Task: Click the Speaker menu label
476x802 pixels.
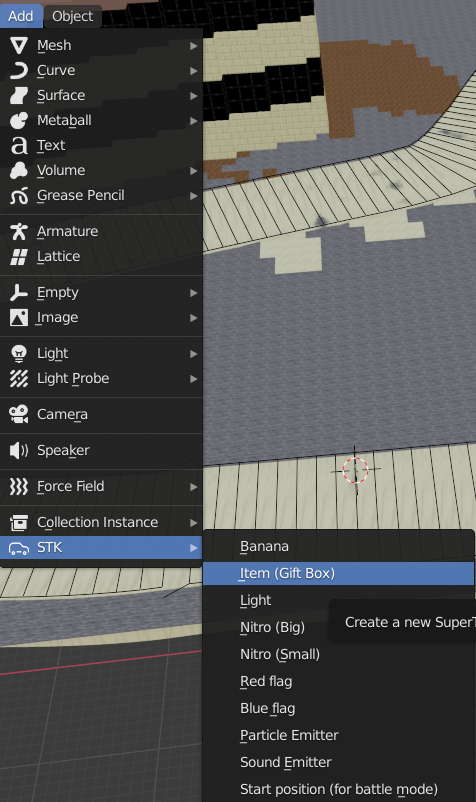Action: pyautogui.click(x=63, y=451)
